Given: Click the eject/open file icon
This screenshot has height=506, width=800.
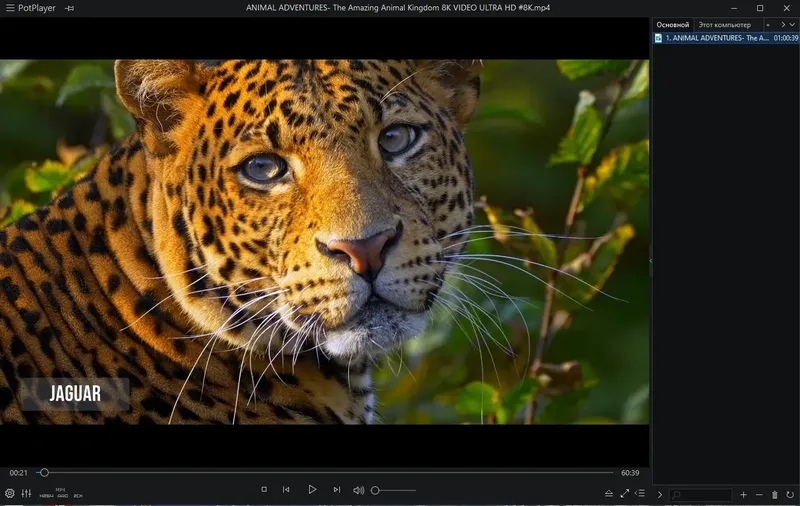Looking at the screenshot, I should pyautogui.click(x=609, y=494).
